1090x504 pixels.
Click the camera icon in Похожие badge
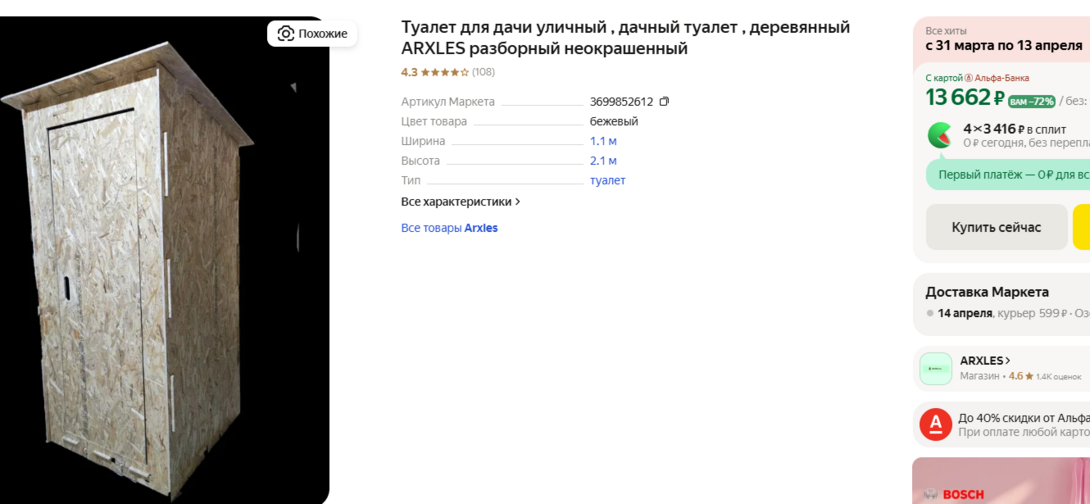tap(286, 34)
